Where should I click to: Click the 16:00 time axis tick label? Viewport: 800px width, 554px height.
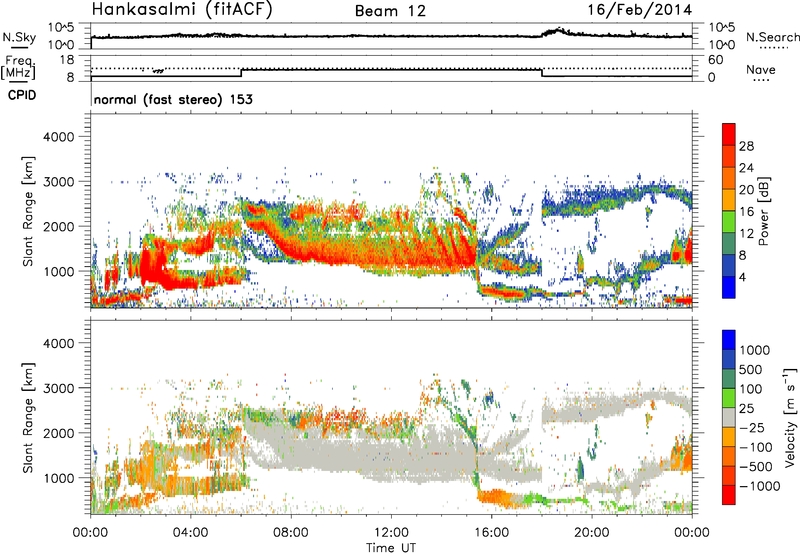coord(491,533)
